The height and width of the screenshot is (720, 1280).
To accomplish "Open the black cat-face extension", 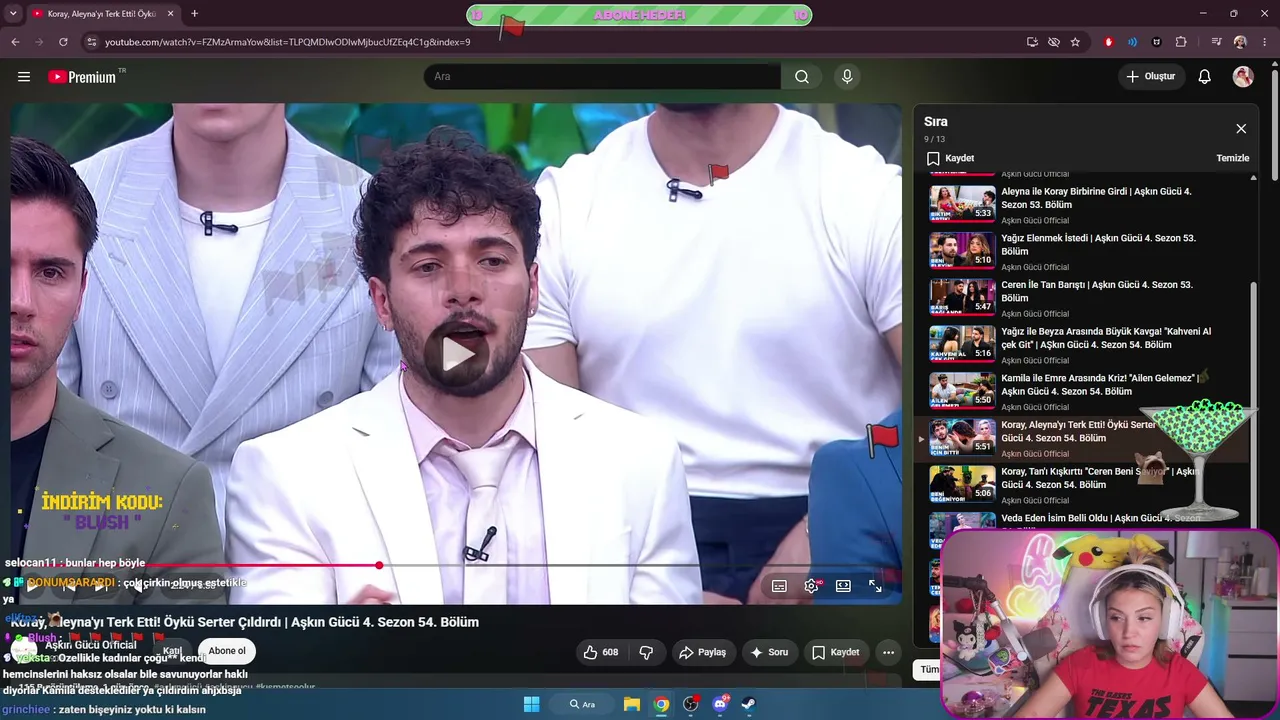I will 1157,42.
